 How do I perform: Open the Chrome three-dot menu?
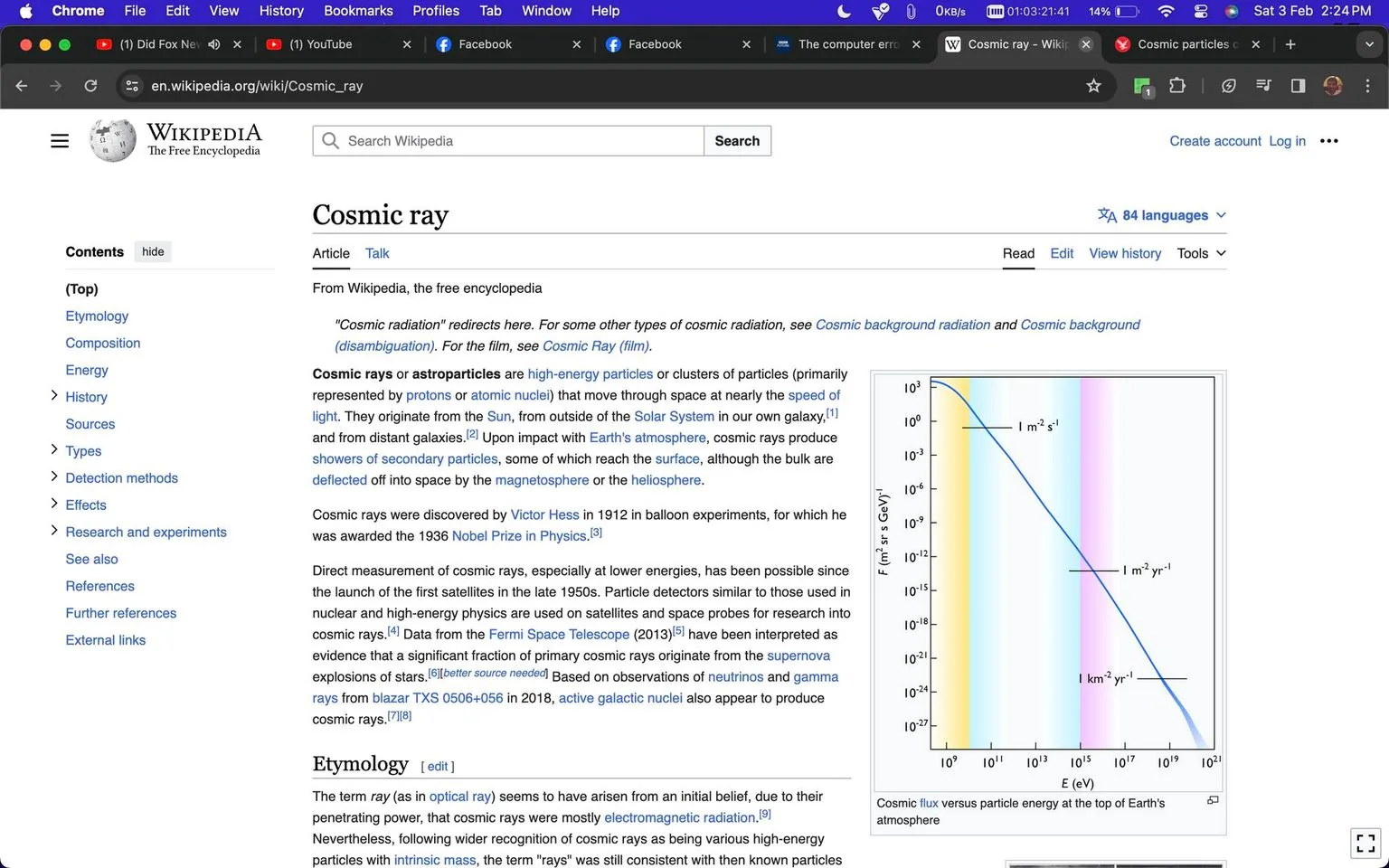[1366, 86]
